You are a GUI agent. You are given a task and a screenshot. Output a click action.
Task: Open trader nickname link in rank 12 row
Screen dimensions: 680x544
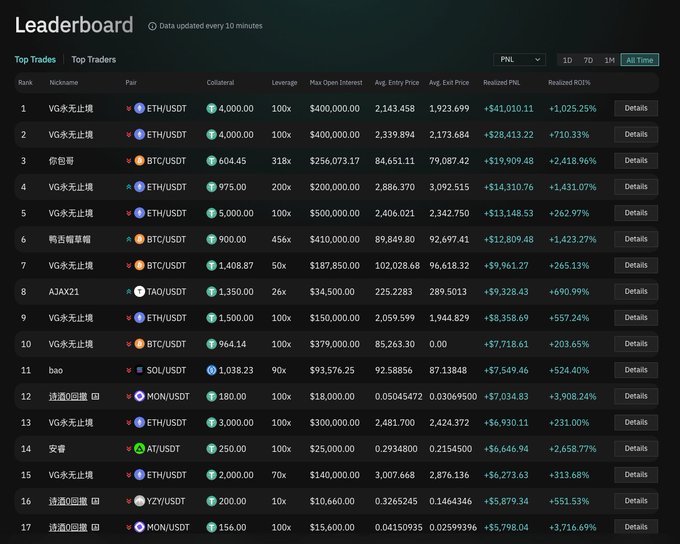(68, 397)
